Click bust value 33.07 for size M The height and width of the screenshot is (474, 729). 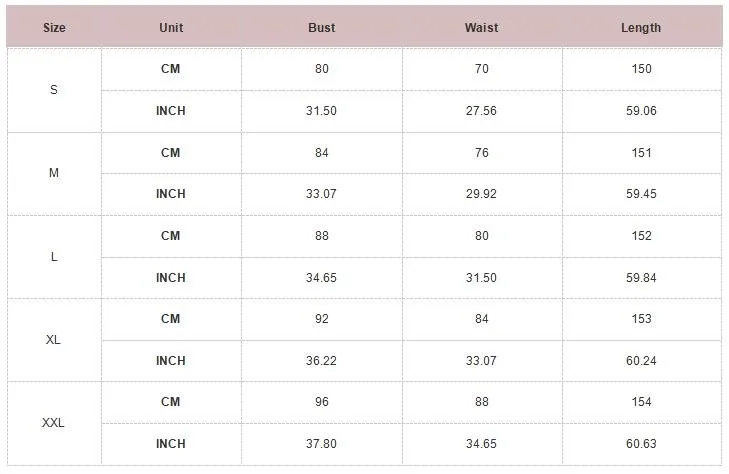(321, 193)
